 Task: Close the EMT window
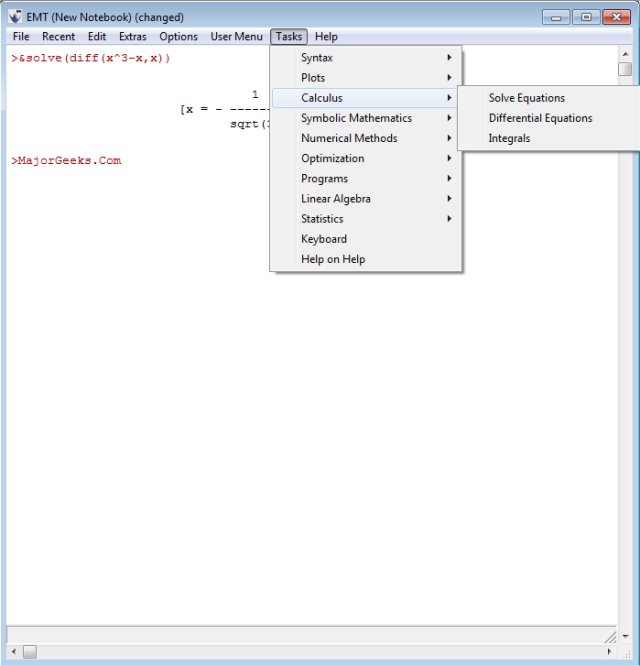pos(616,17)
